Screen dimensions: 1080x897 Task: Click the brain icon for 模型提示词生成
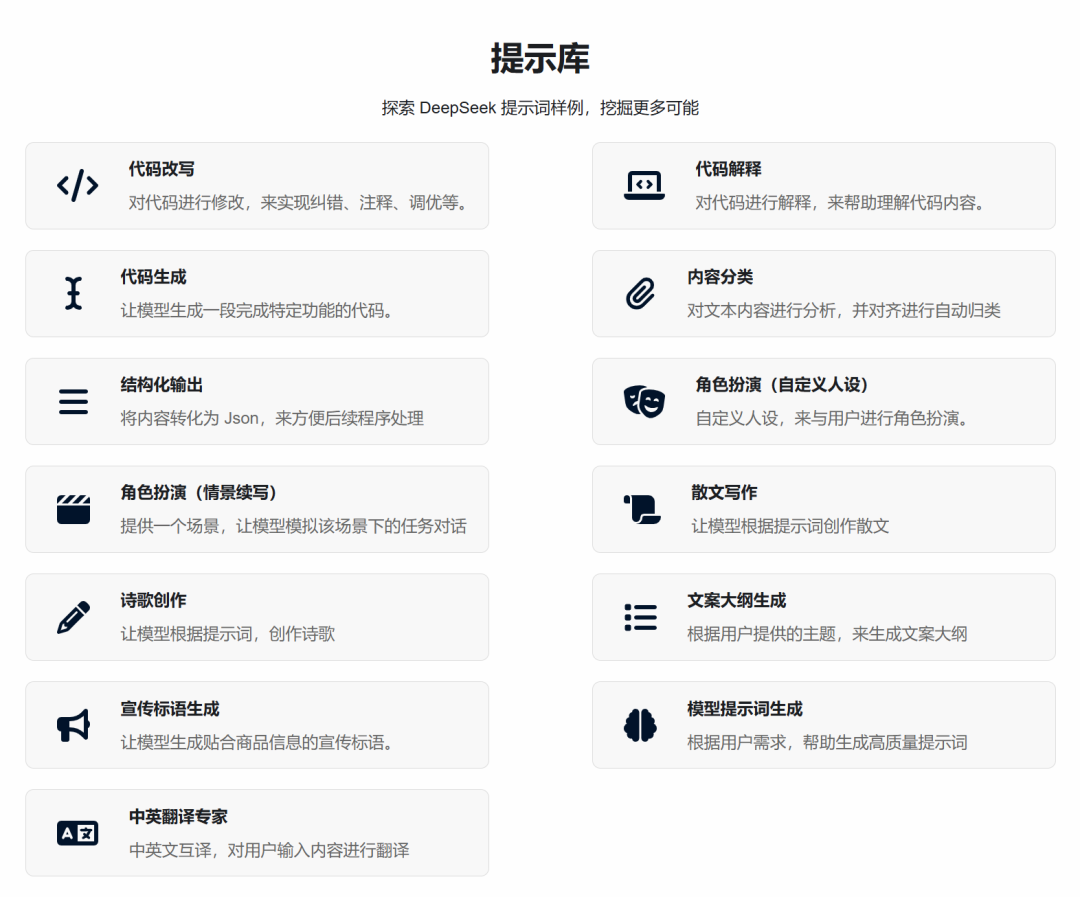click(641, 725)
